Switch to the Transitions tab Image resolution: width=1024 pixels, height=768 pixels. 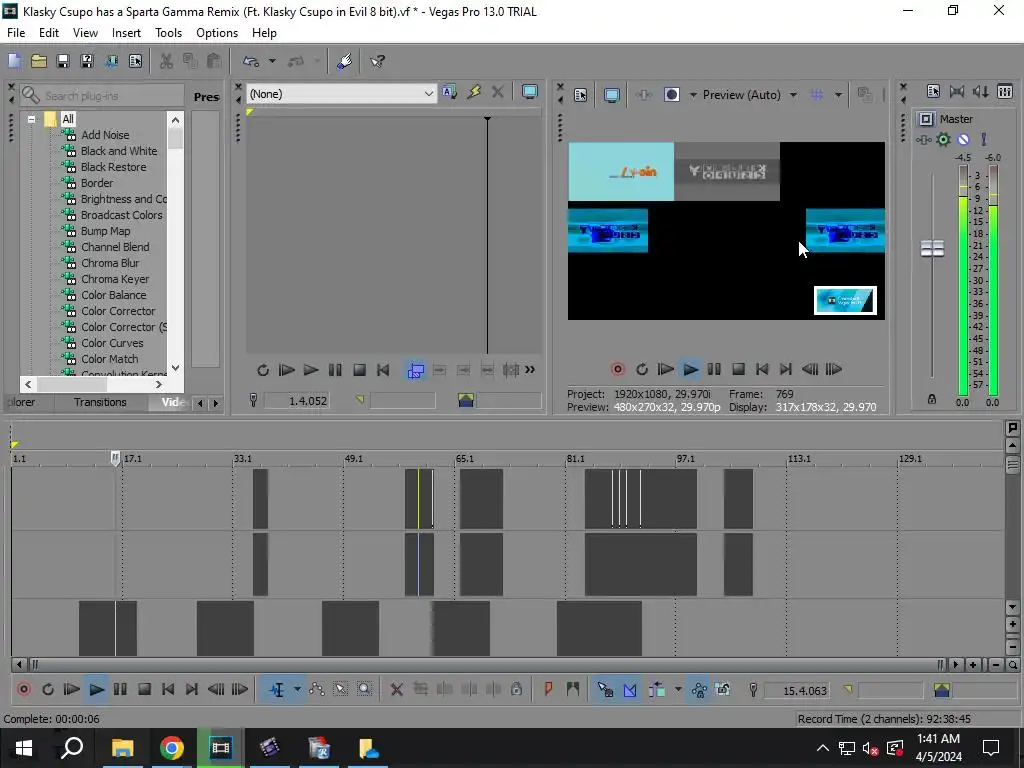click(x=100, y=402)
